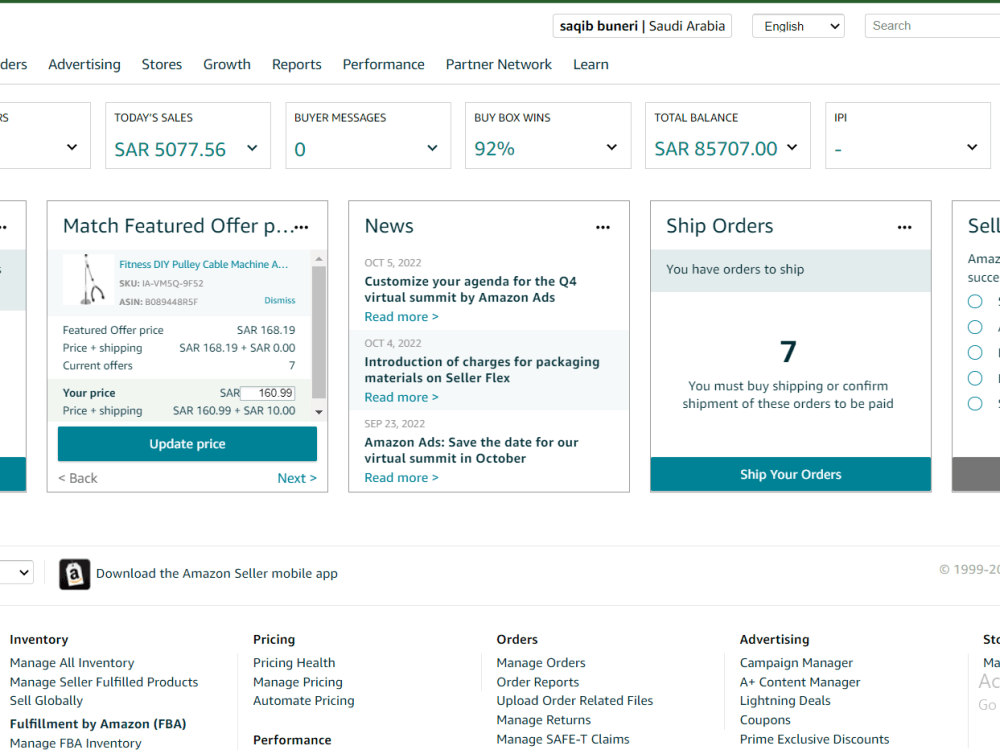Select the fifth radio button in the Sell card
The image size is (1000, 750).
click(975, 404)
